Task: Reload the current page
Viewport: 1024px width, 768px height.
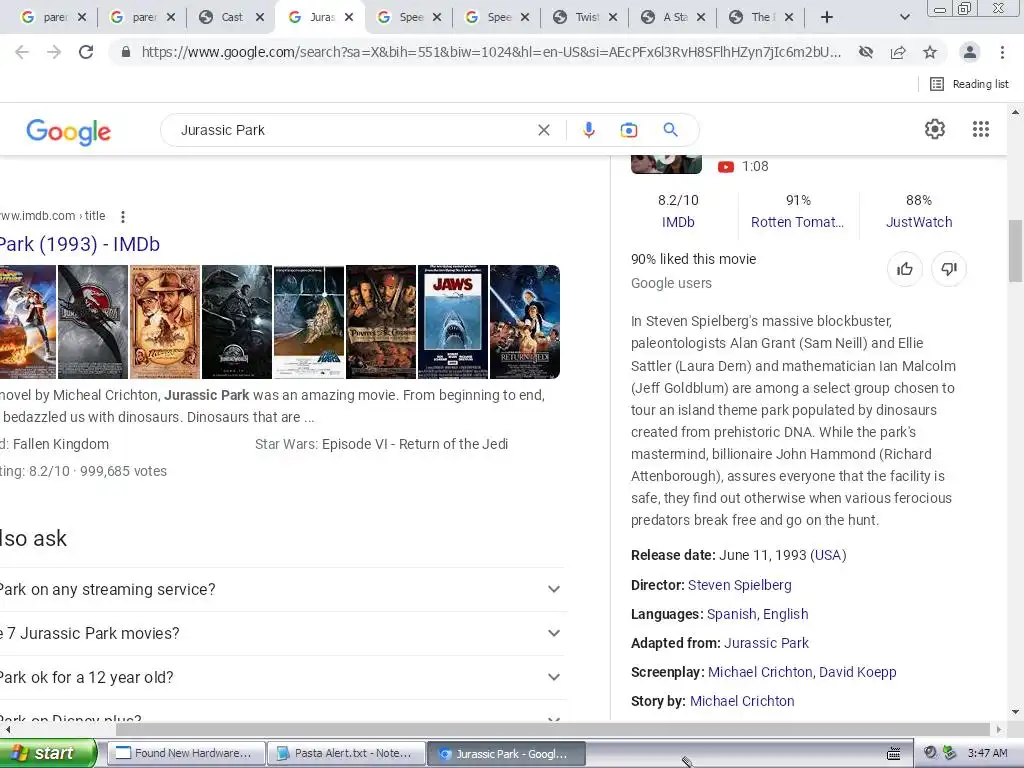Action: (x=86, y=52)
